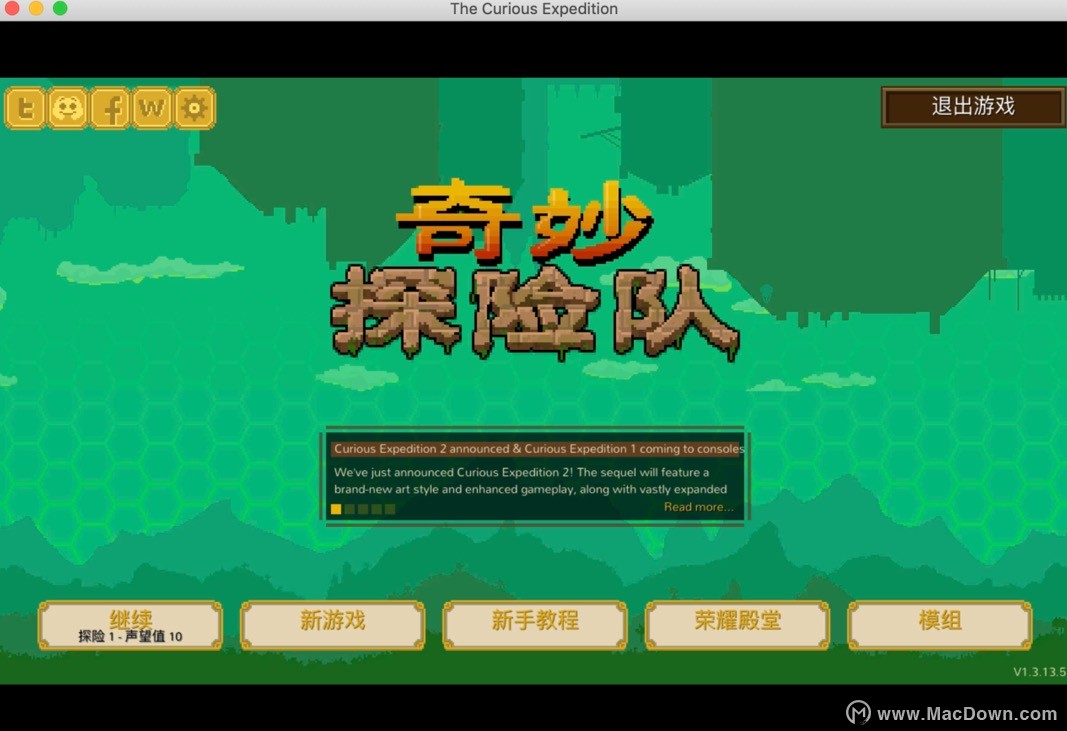This screenshot has width=1067, height=731.
Task: Open the Twitter icon button
Action: pyautogui.click(x=25, y=108)
